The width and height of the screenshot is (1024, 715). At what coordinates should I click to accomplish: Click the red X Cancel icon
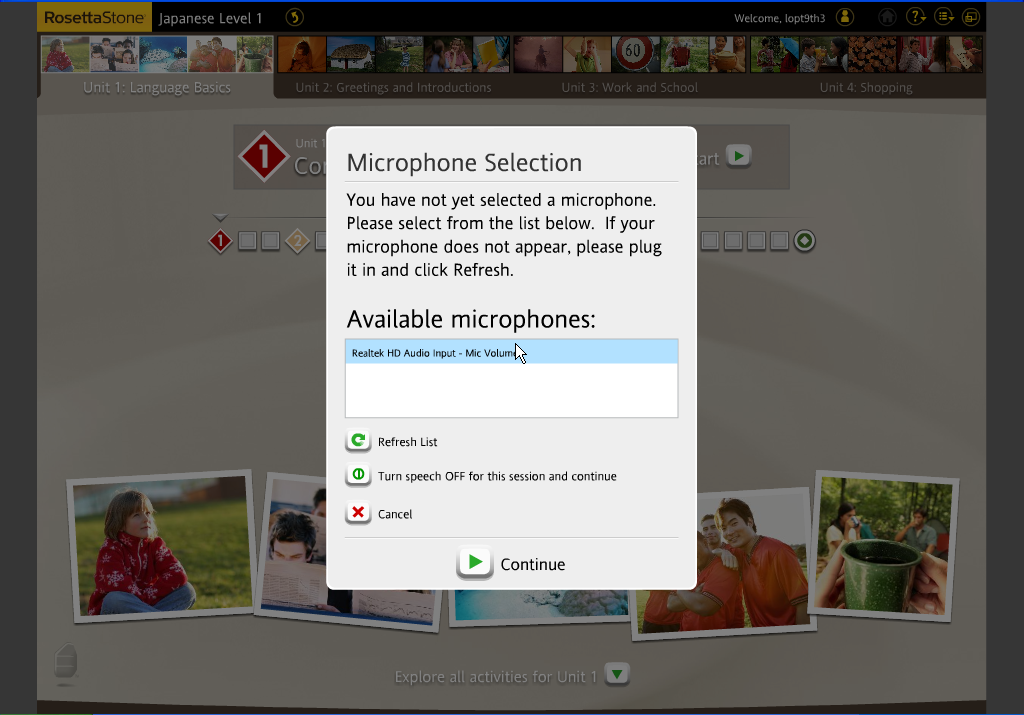[x=358, y=513]
